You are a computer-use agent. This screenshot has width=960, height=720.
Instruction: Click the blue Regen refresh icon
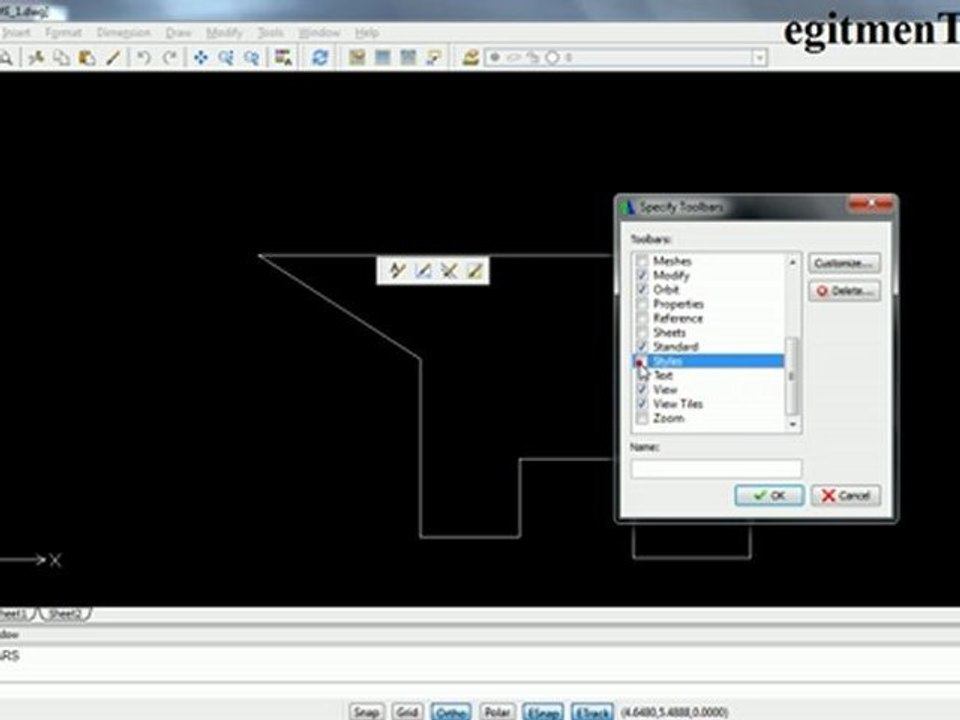(320, 58)
